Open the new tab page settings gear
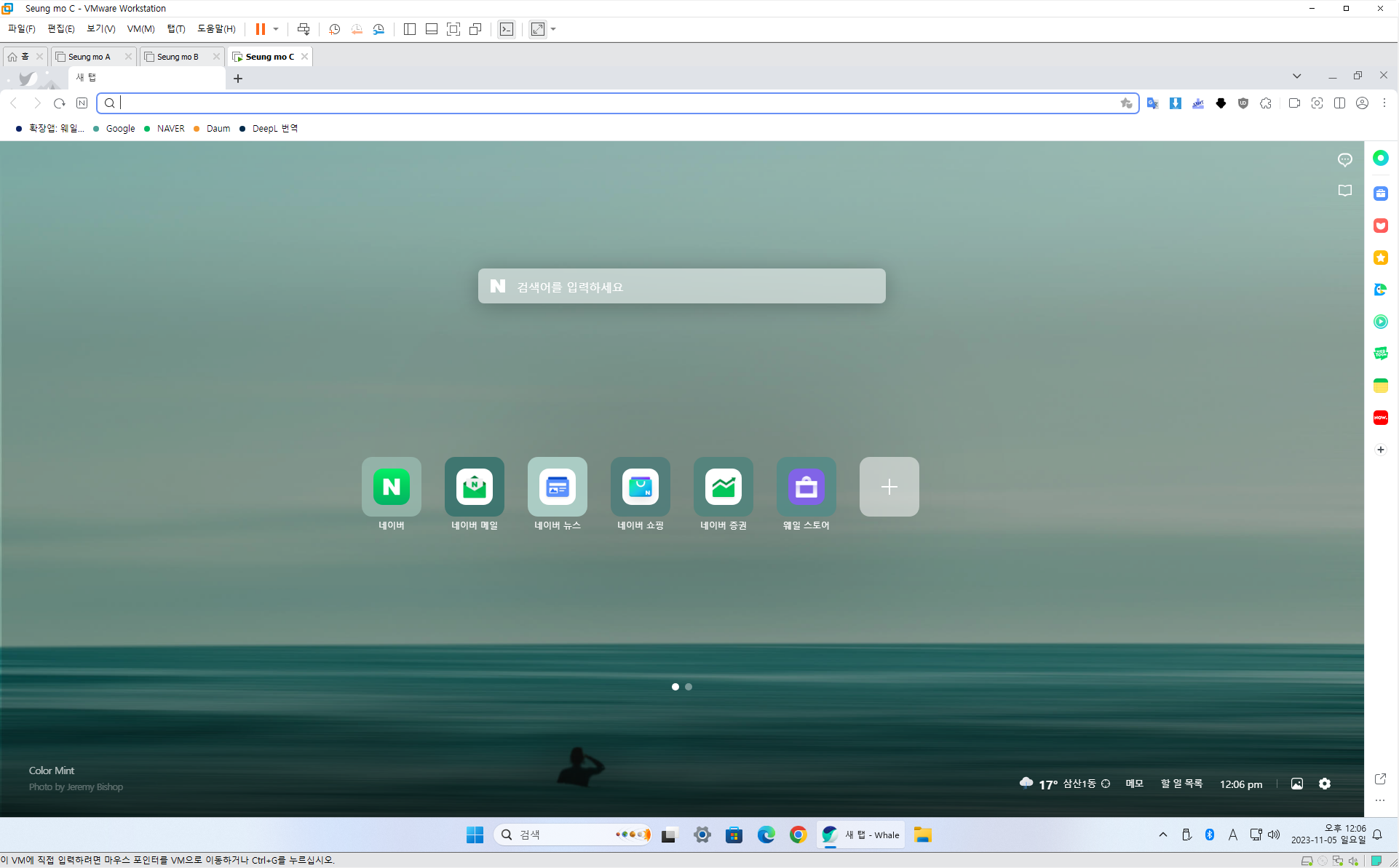 click(x=1325, y=784)
